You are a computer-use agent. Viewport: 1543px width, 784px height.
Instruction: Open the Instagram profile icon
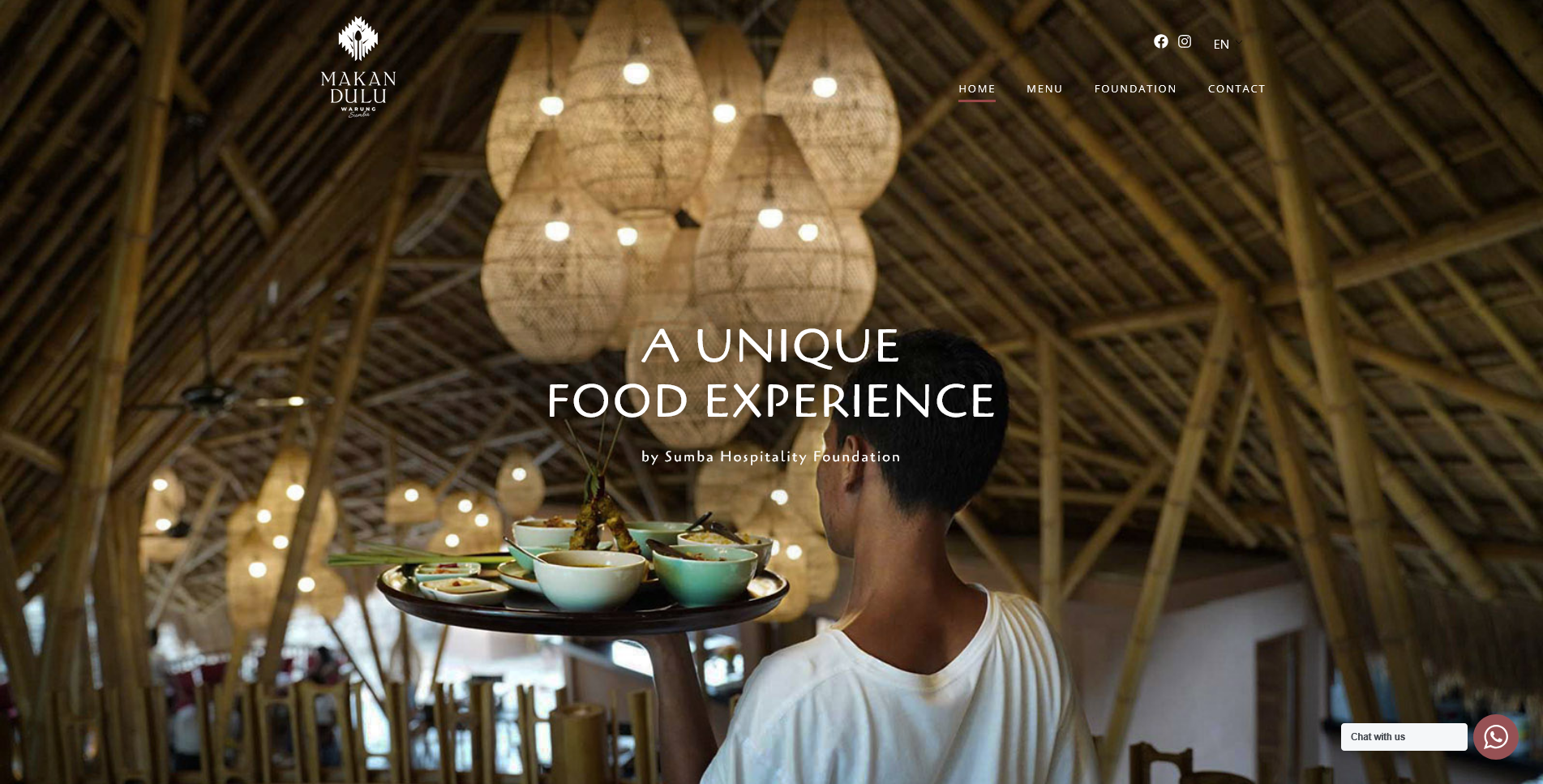click(x=1185, y=41)
